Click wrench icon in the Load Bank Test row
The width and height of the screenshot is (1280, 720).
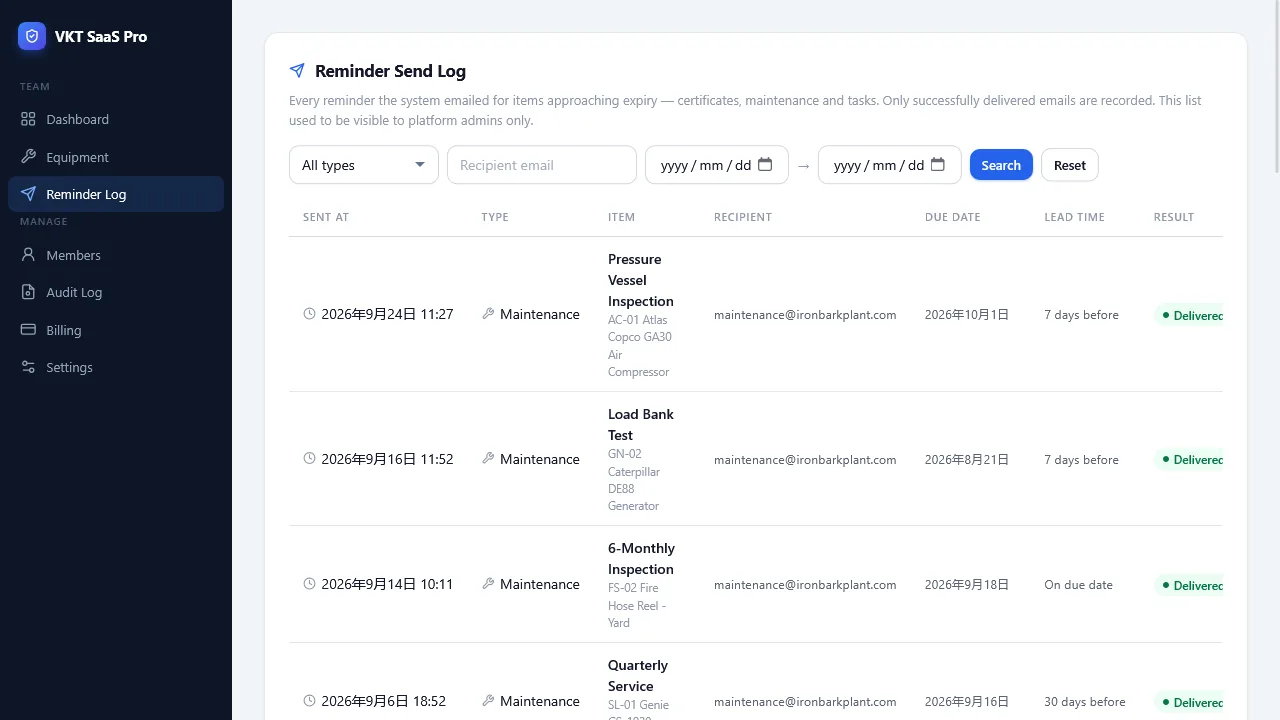coord(488,459)
